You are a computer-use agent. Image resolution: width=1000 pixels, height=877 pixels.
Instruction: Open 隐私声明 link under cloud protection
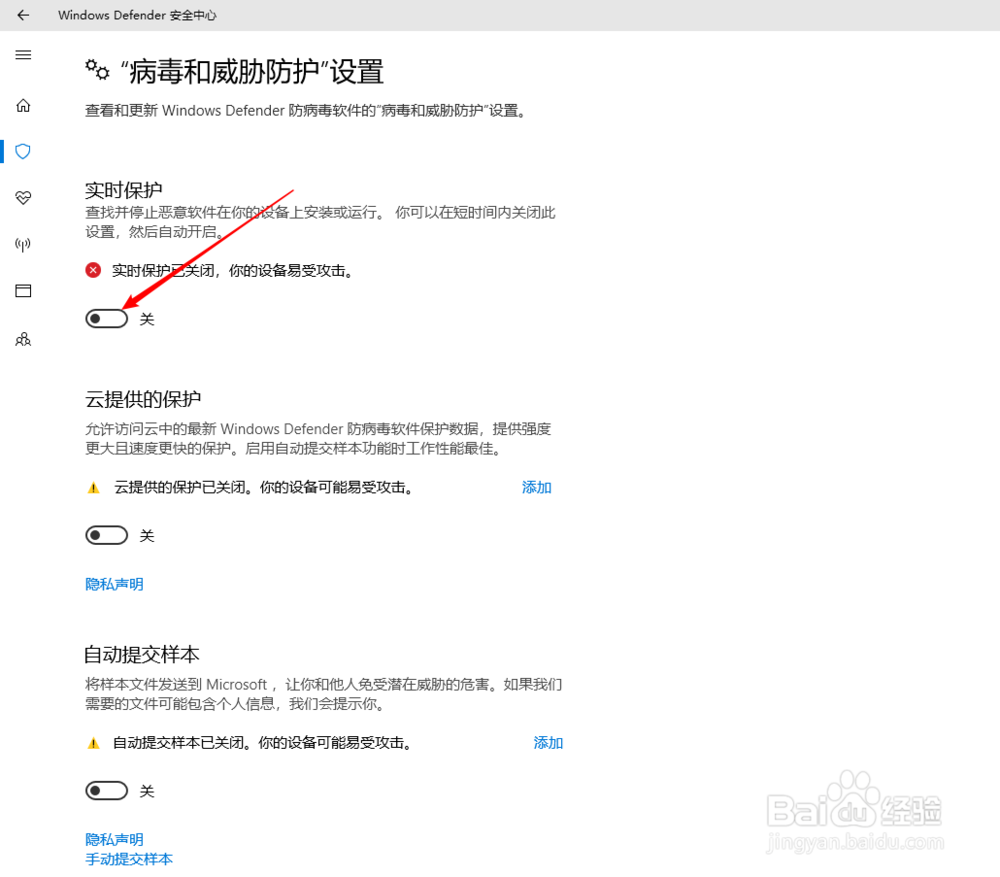114,584
